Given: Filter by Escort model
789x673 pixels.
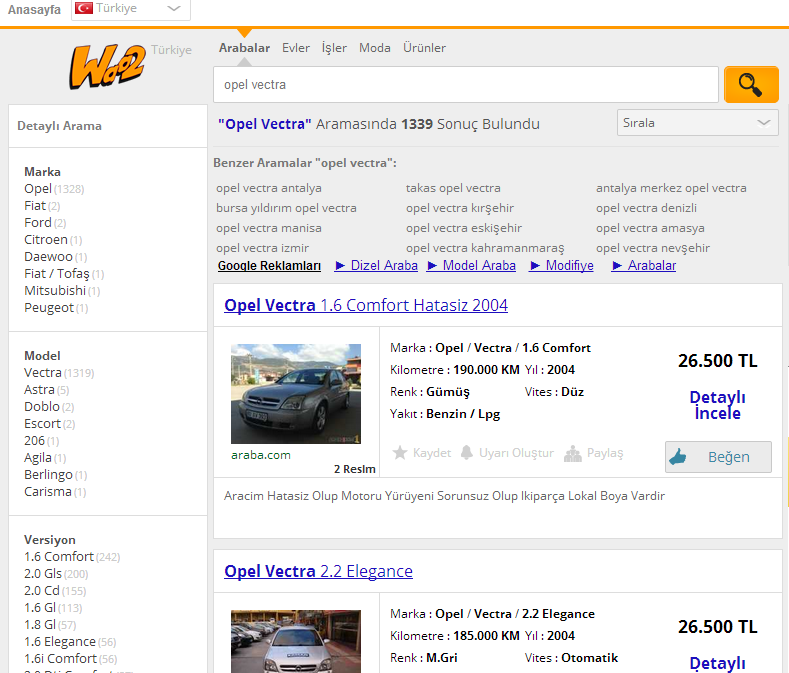Looking at the screenshot, I should click(x=42, y=423).
